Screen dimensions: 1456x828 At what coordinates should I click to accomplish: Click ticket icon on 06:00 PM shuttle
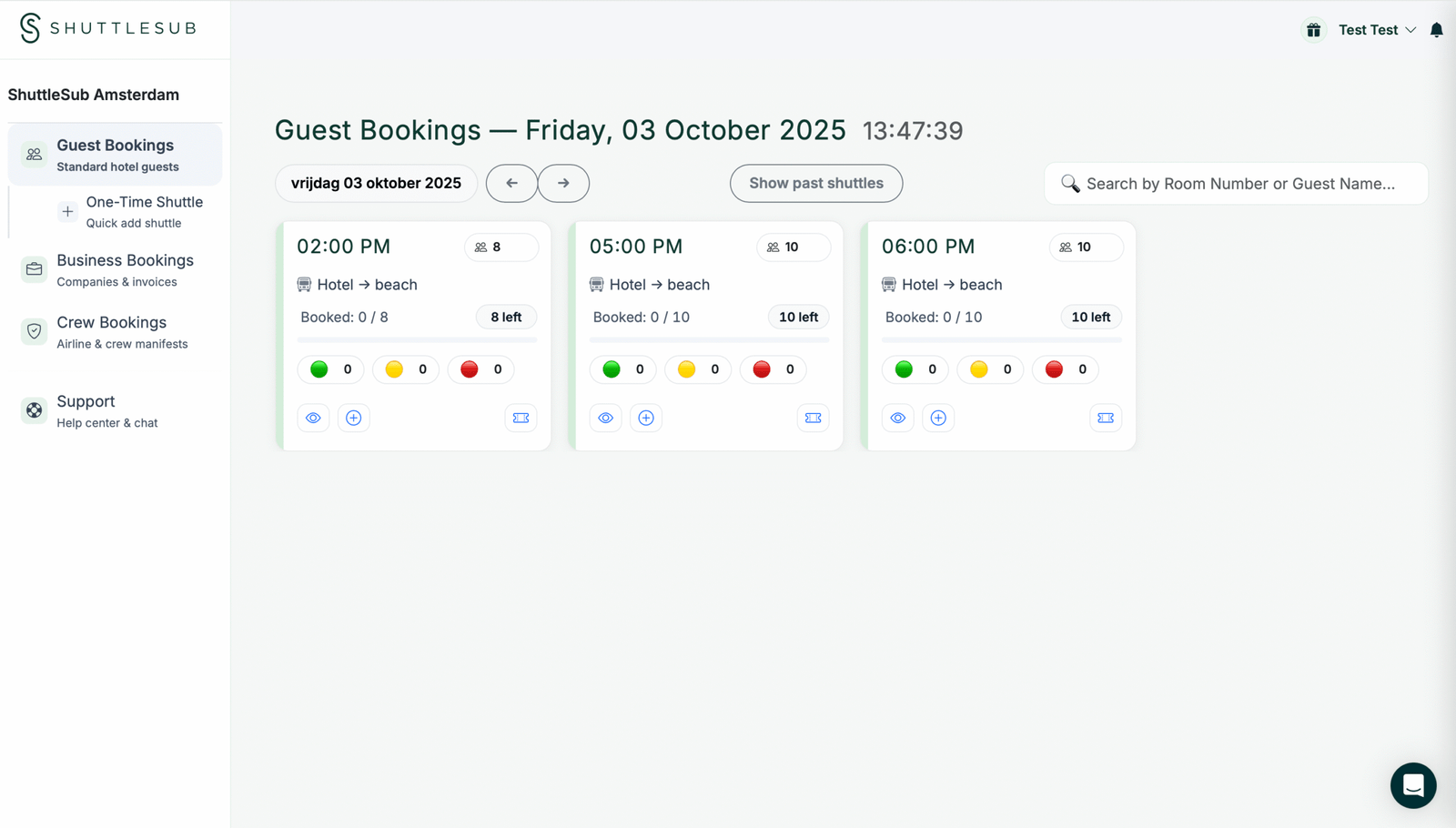(1106, 418)
